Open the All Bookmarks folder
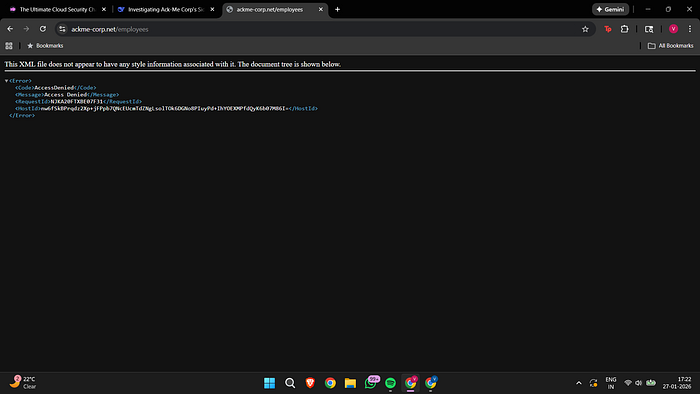The image size is (700, 394). (671, 46)
